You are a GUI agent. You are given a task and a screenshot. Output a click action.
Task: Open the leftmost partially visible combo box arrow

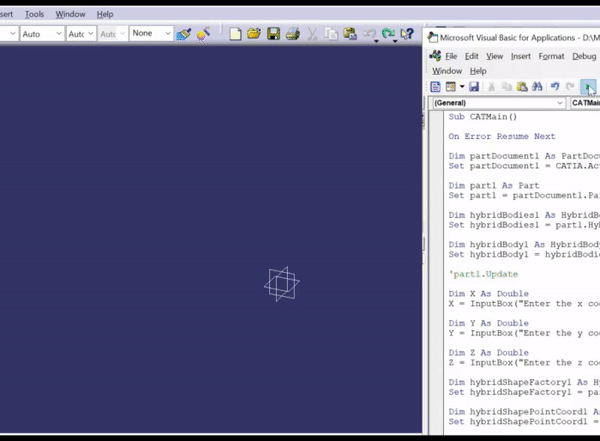[13, 34]
